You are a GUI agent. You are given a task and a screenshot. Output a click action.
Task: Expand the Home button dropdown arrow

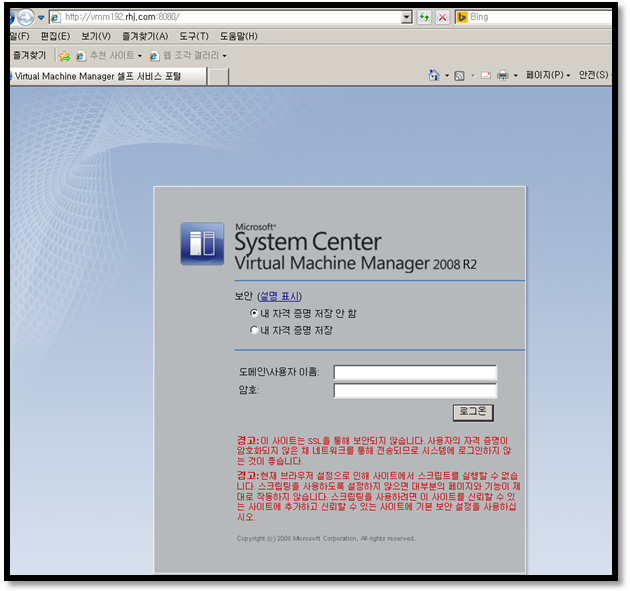pyautogui.click(x=447, y=76)
